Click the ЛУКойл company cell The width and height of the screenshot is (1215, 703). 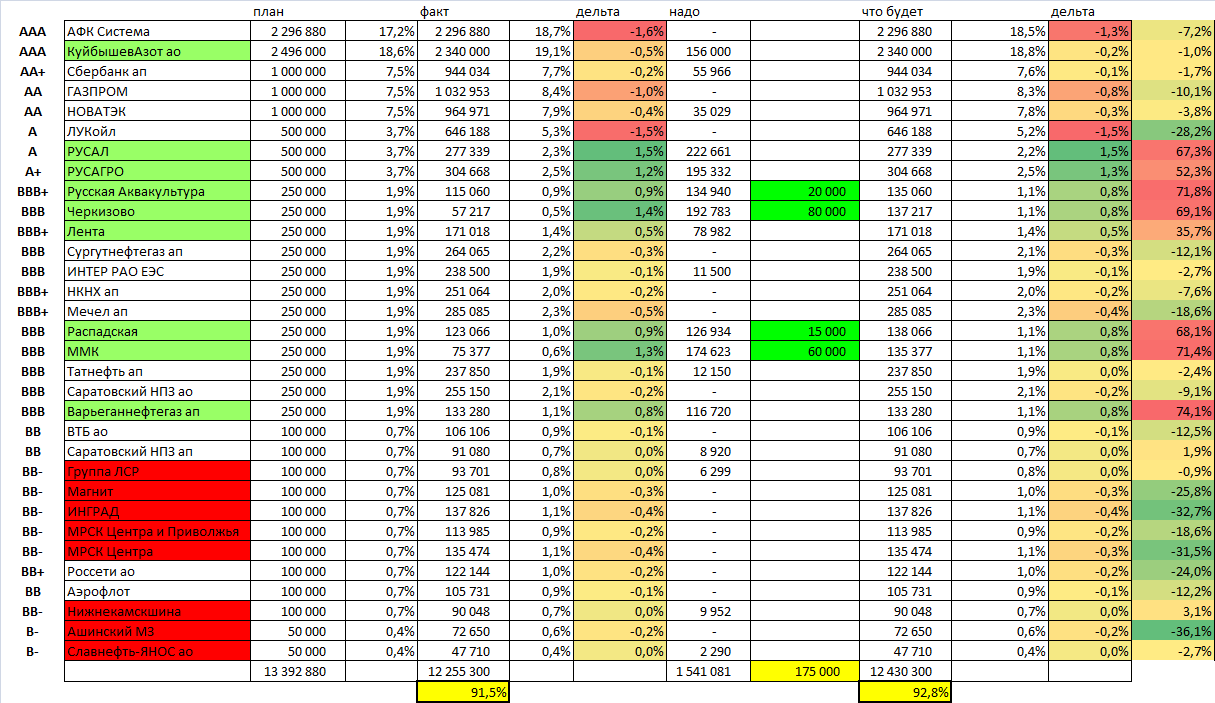click(x=156, y=131)
